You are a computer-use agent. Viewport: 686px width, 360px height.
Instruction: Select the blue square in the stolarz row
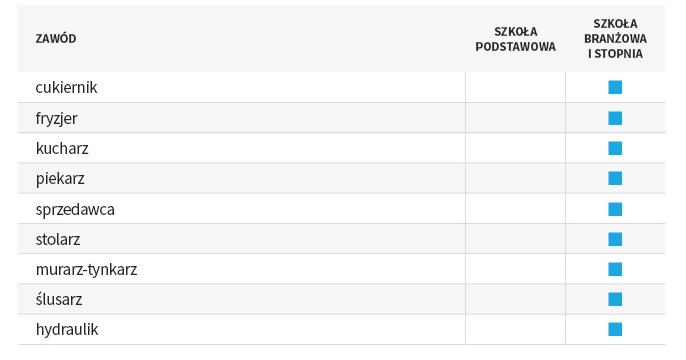coord(615,239)
